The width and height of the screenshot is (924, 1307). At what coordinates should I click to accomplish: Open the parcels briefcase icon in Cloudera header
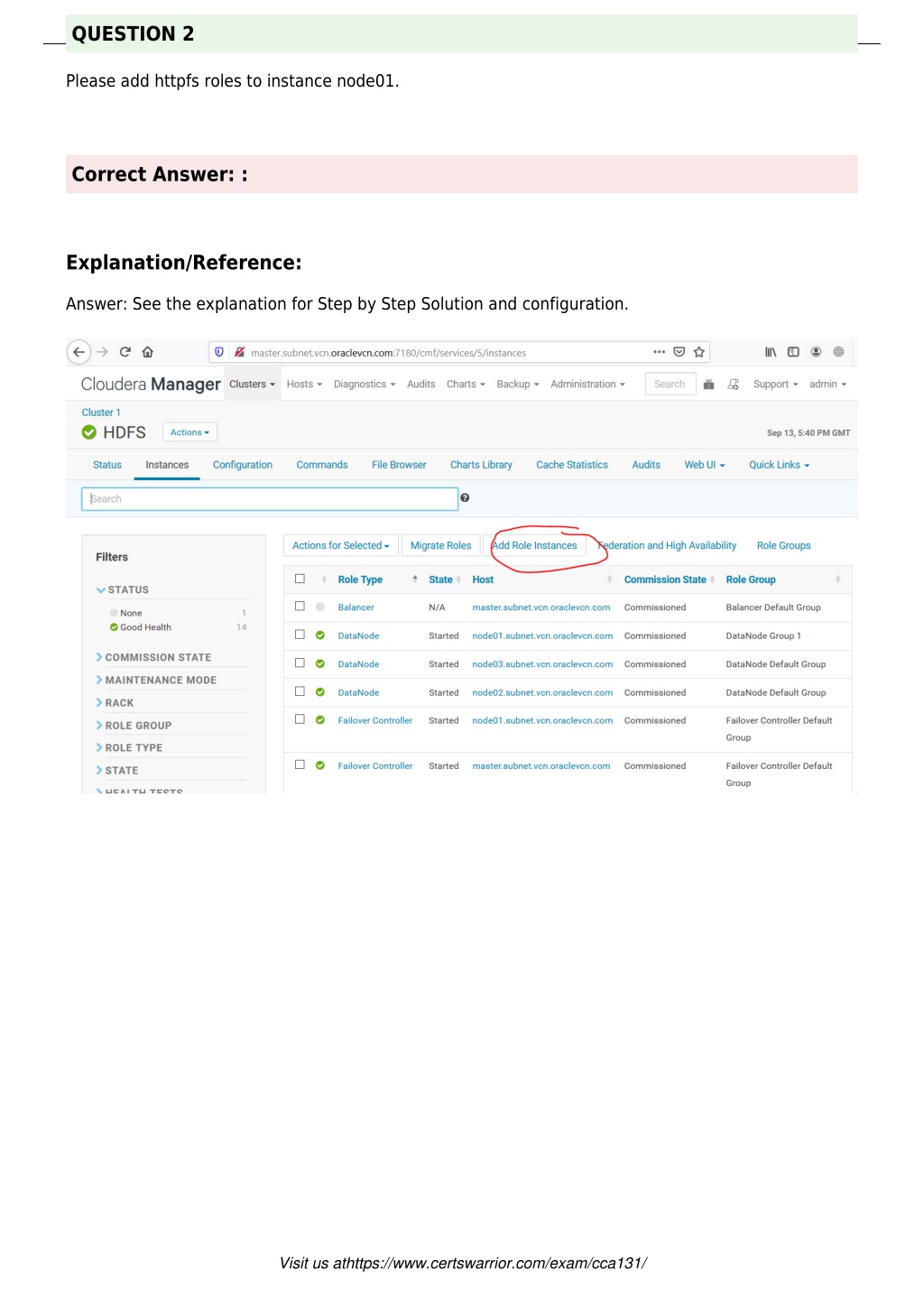[x=709, y=385]
